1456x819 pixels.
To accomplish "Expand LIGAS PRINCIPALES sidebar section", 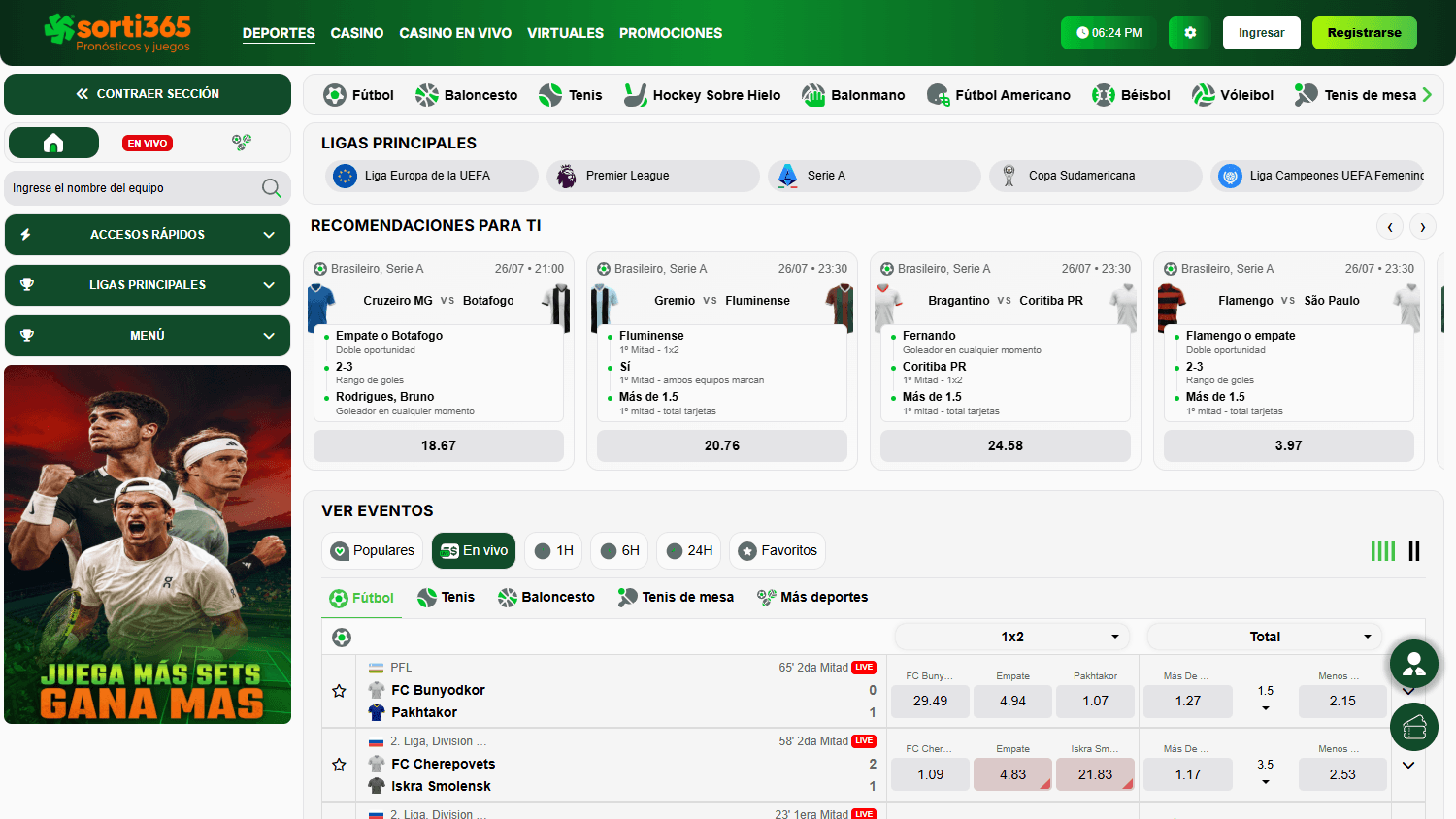I will [x=148, y=285].
